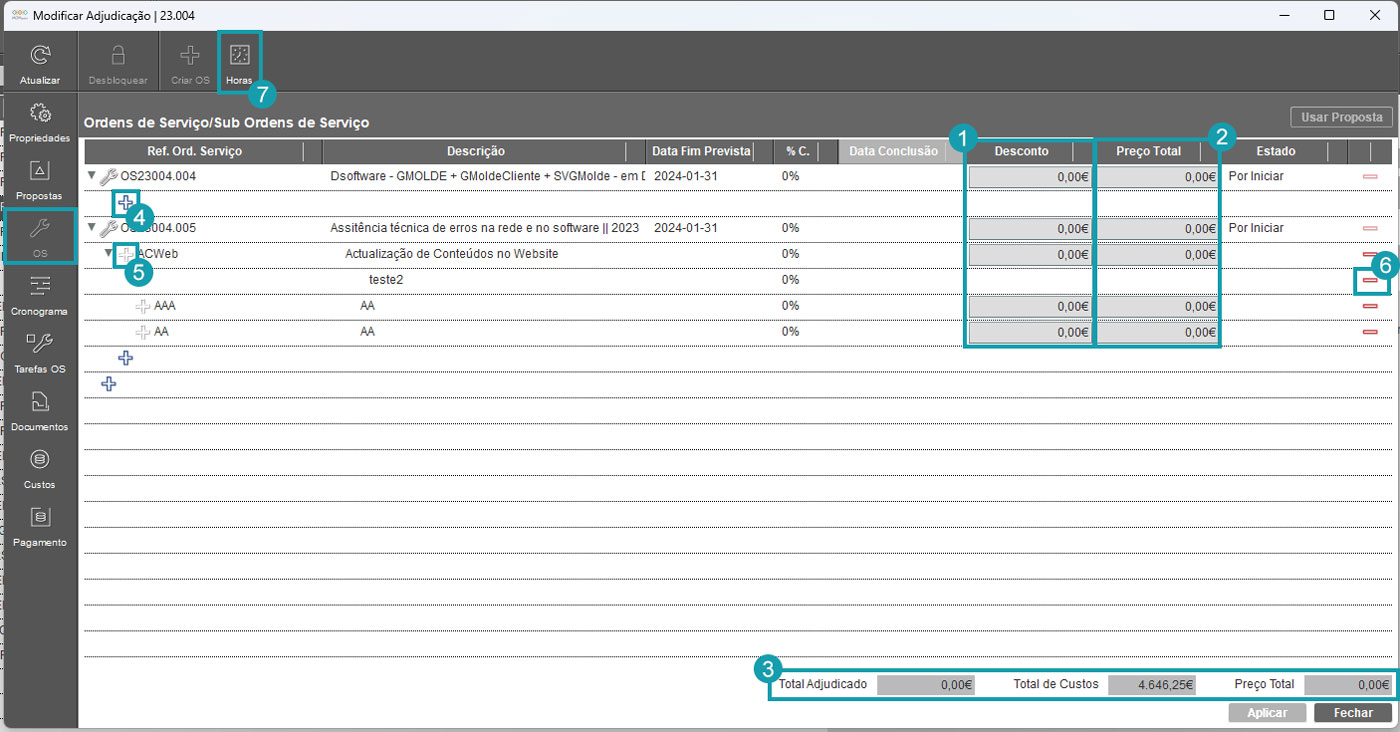Select the Assitência técnica de erros description
Viewport: 1400px width, 732px height.
tap(484, 228)
